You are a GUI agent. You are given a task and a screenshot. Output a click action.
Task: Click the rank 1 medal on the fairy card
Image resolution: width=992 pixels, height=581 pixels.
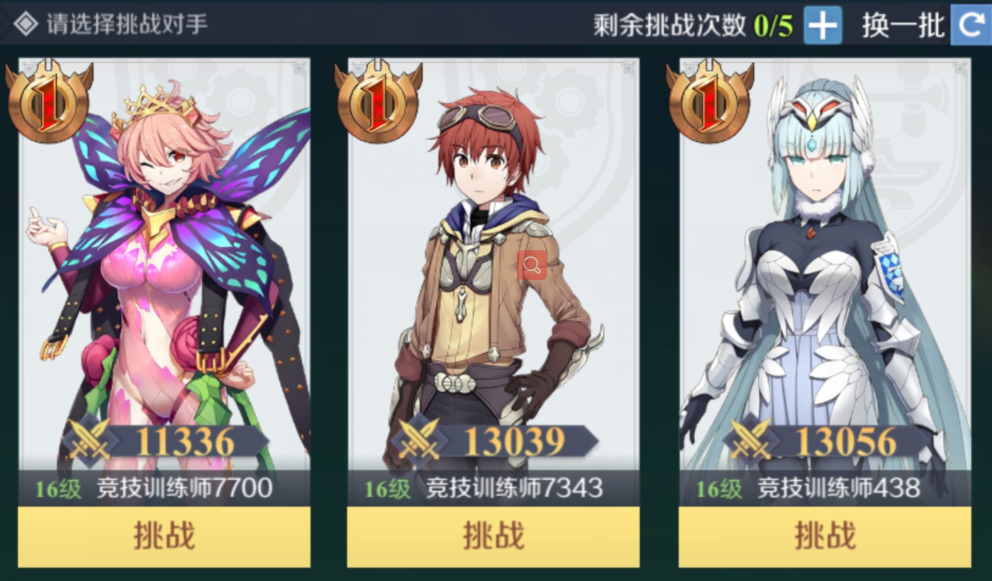(49, 101)
